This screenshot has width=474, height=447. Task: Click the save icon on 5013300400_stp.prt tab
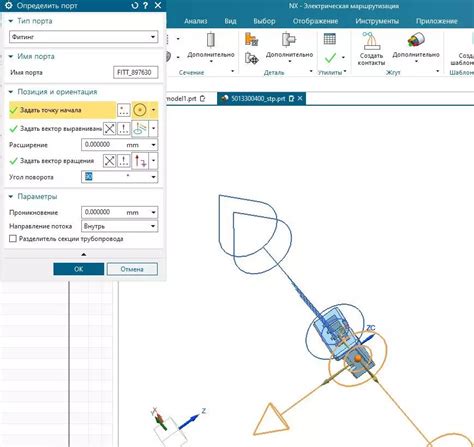coord(291,99)
